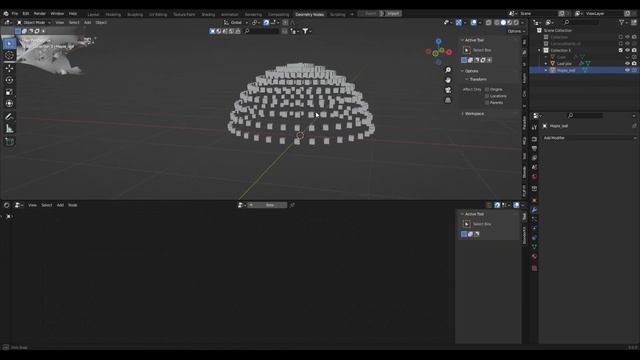Toggle the snapping magnet in viewport header
The image size is (640, 360).
point(266,22)
